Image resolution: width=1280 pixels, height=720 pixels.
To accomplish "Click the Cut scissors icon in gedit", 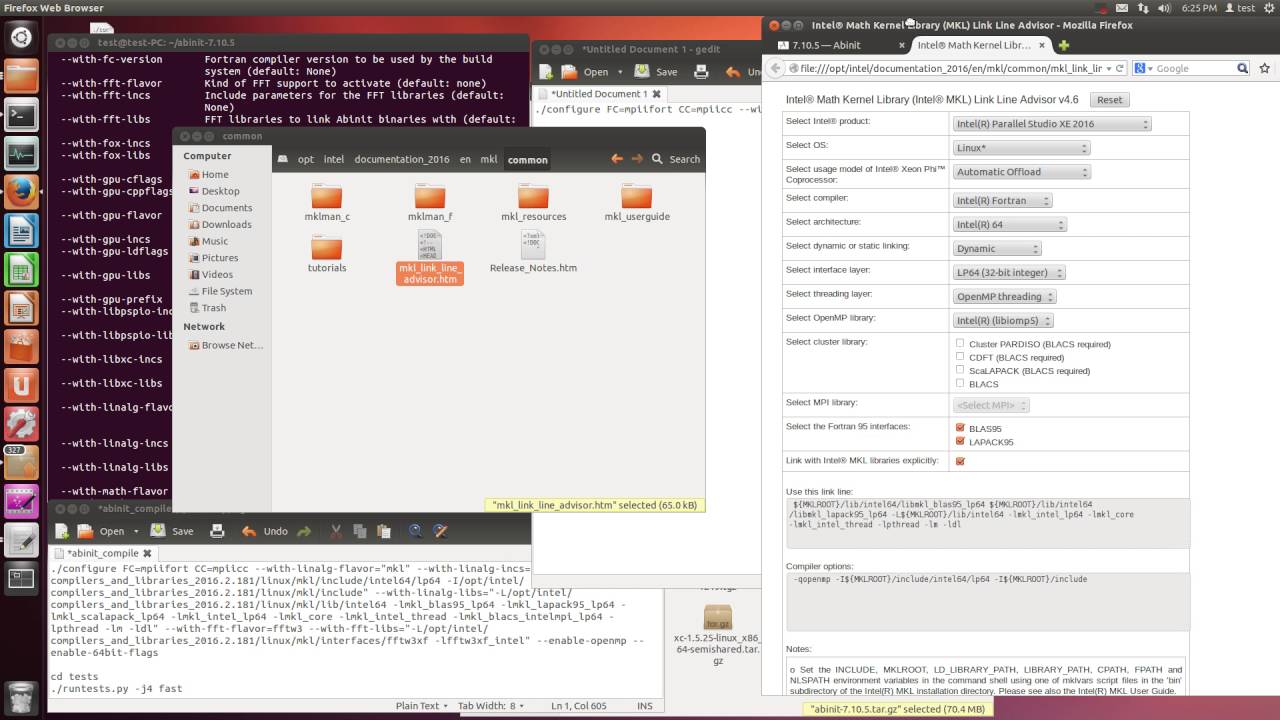I will coord(336,531).
